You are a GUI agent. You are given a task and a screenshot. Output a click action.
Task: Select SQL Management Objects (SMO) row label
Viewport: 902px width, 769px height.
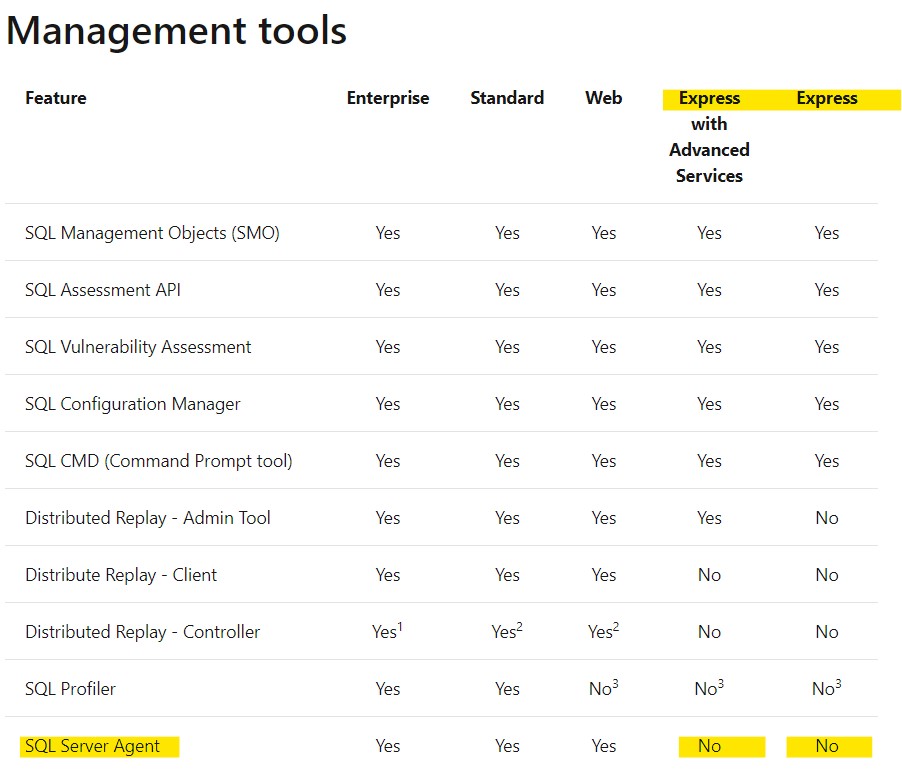pyautogui.click(x=152, y=233)
